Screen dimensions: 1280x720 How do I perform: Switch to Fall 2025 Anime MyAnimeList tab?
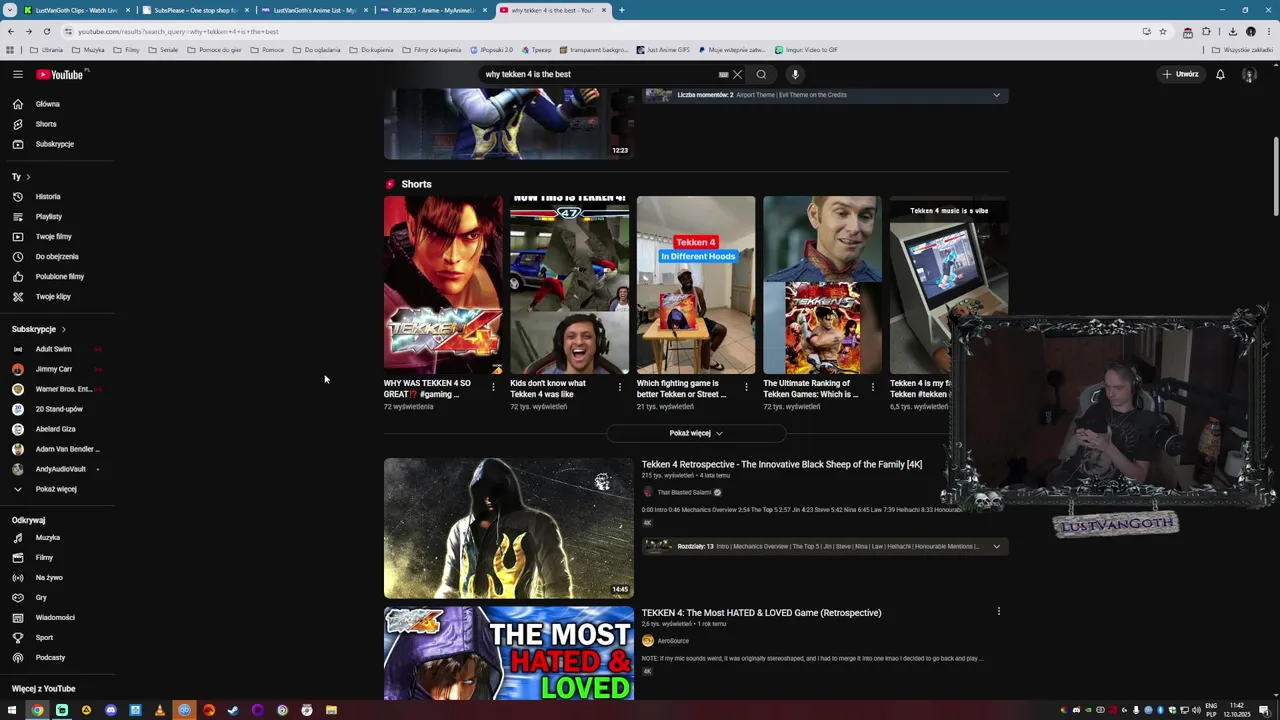click(x=432, y=10)
